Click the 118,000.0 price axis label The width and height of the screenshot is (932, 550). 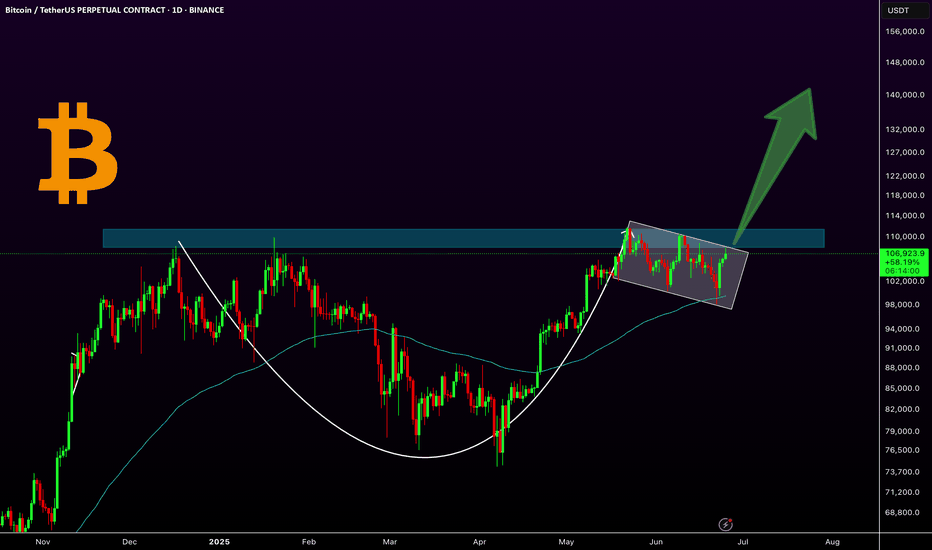(905, 196)
